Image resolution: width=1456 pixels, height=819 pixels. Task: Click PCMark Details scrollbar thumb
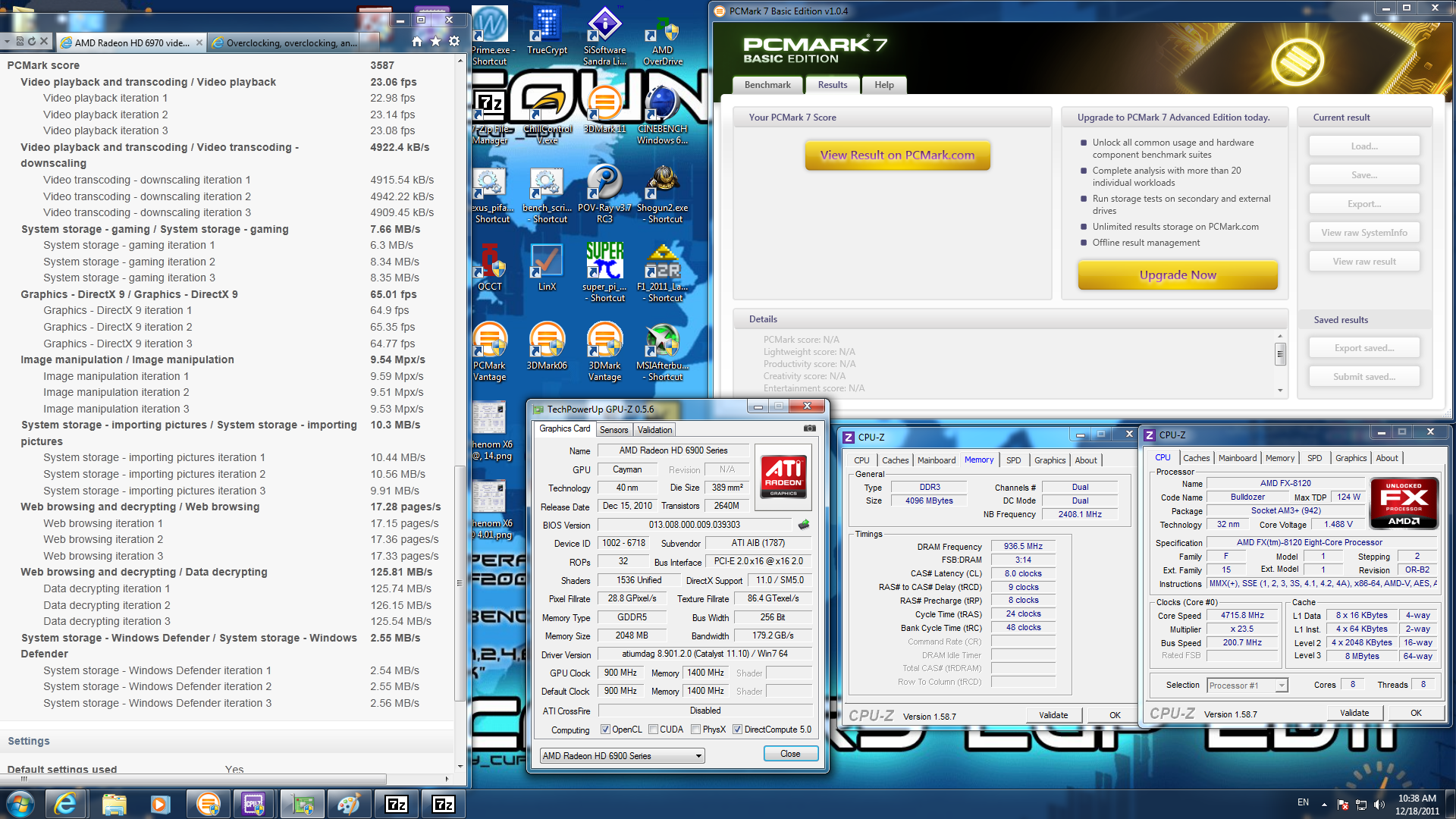coord(1280,353)
